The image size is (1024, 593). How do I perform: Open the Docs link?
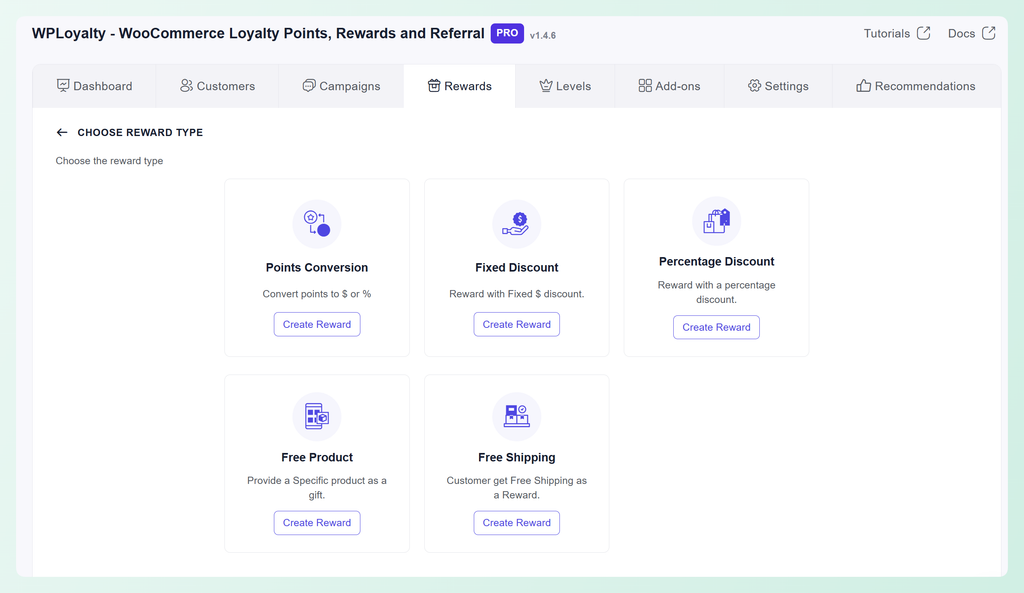(972, 33)
